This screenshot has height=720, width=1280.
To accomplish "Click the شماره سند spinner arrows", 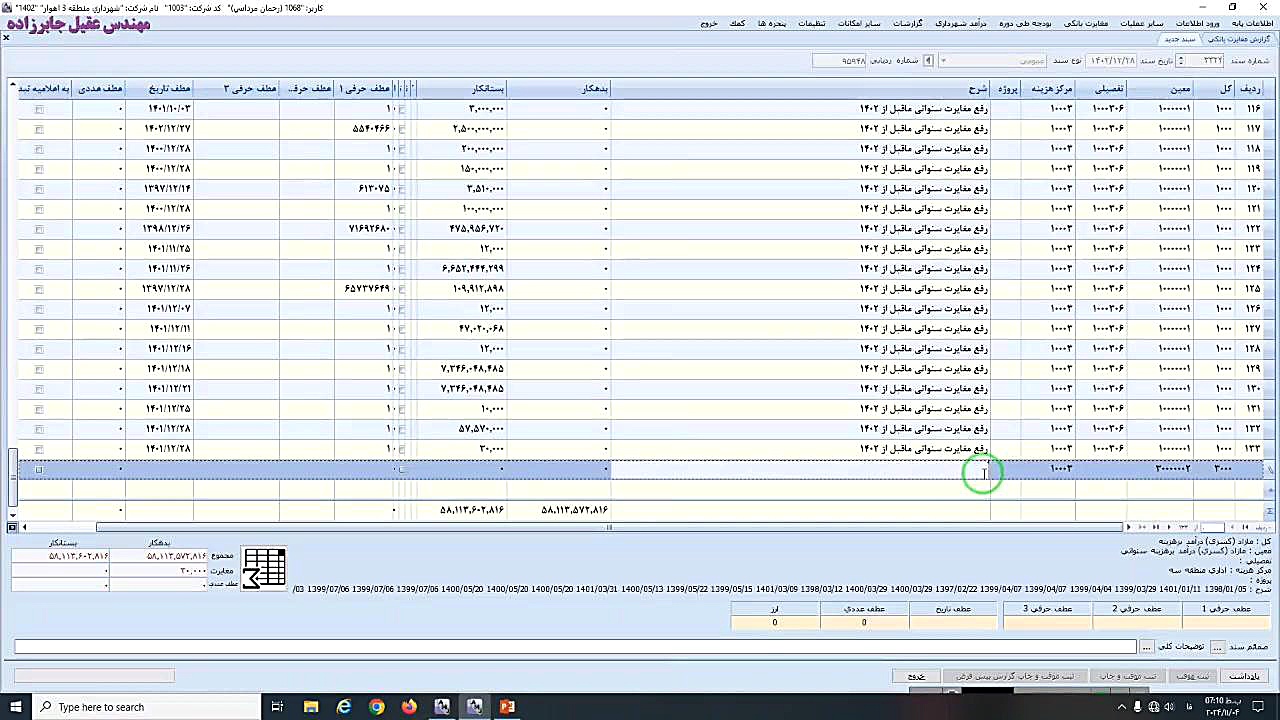I will (x=1181, y=61).
